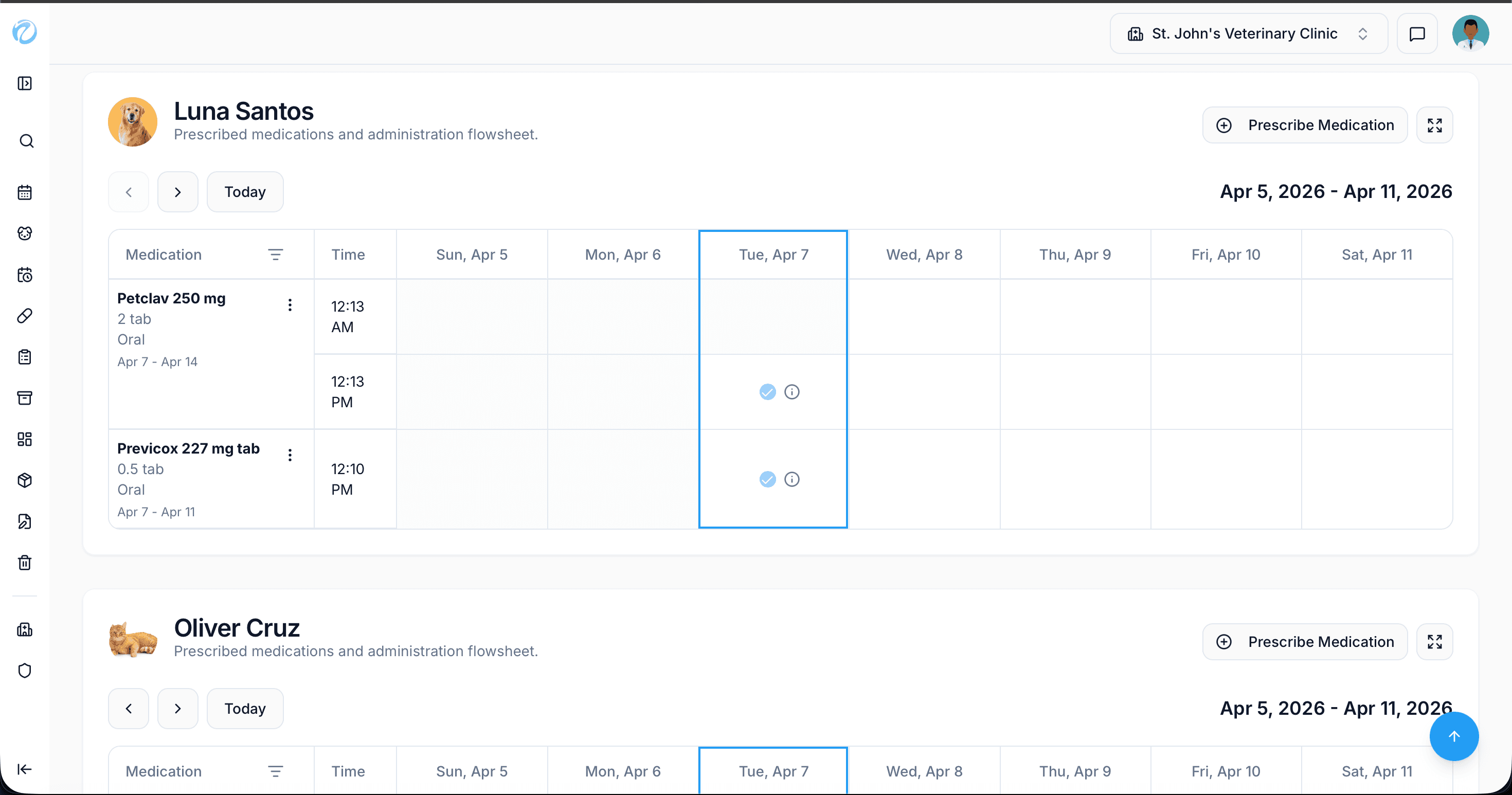This screenshot has height=795, width=1512.
Task: Toggle the sidebar panel icon
Action: pyautogui.click(x=25, y=83)
